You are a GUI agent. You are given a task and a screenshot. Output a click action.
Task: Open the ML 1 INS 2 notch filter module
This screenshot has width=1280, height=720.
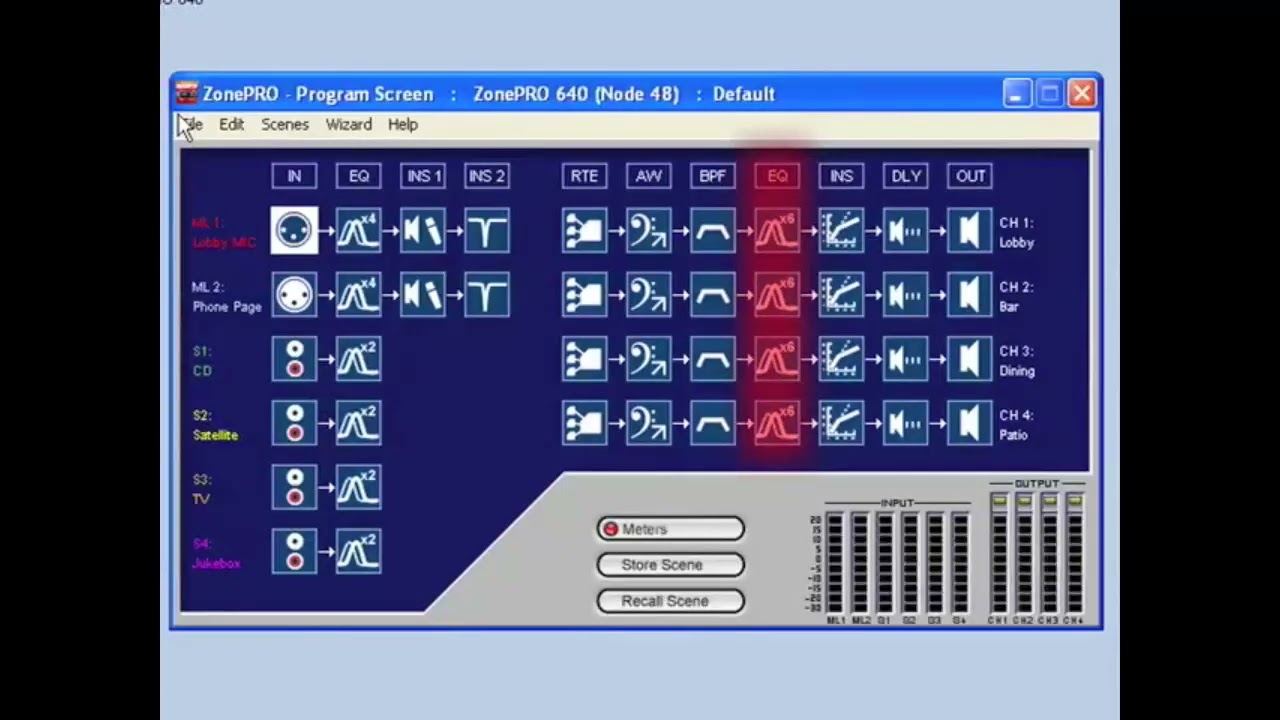point(487,231)
